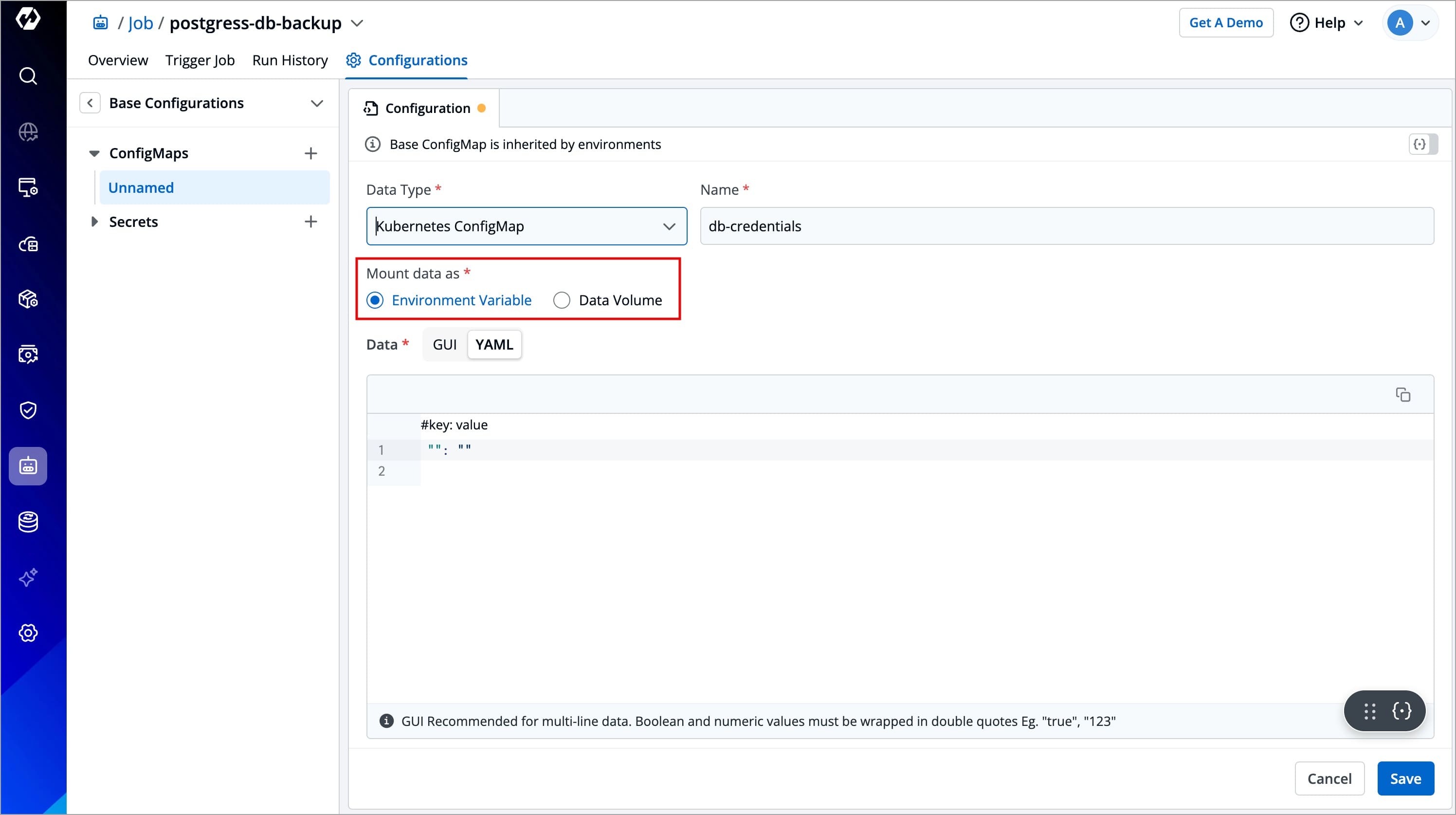
Task: Open the Data Type dropdown
Action: (x=526, y=226)
